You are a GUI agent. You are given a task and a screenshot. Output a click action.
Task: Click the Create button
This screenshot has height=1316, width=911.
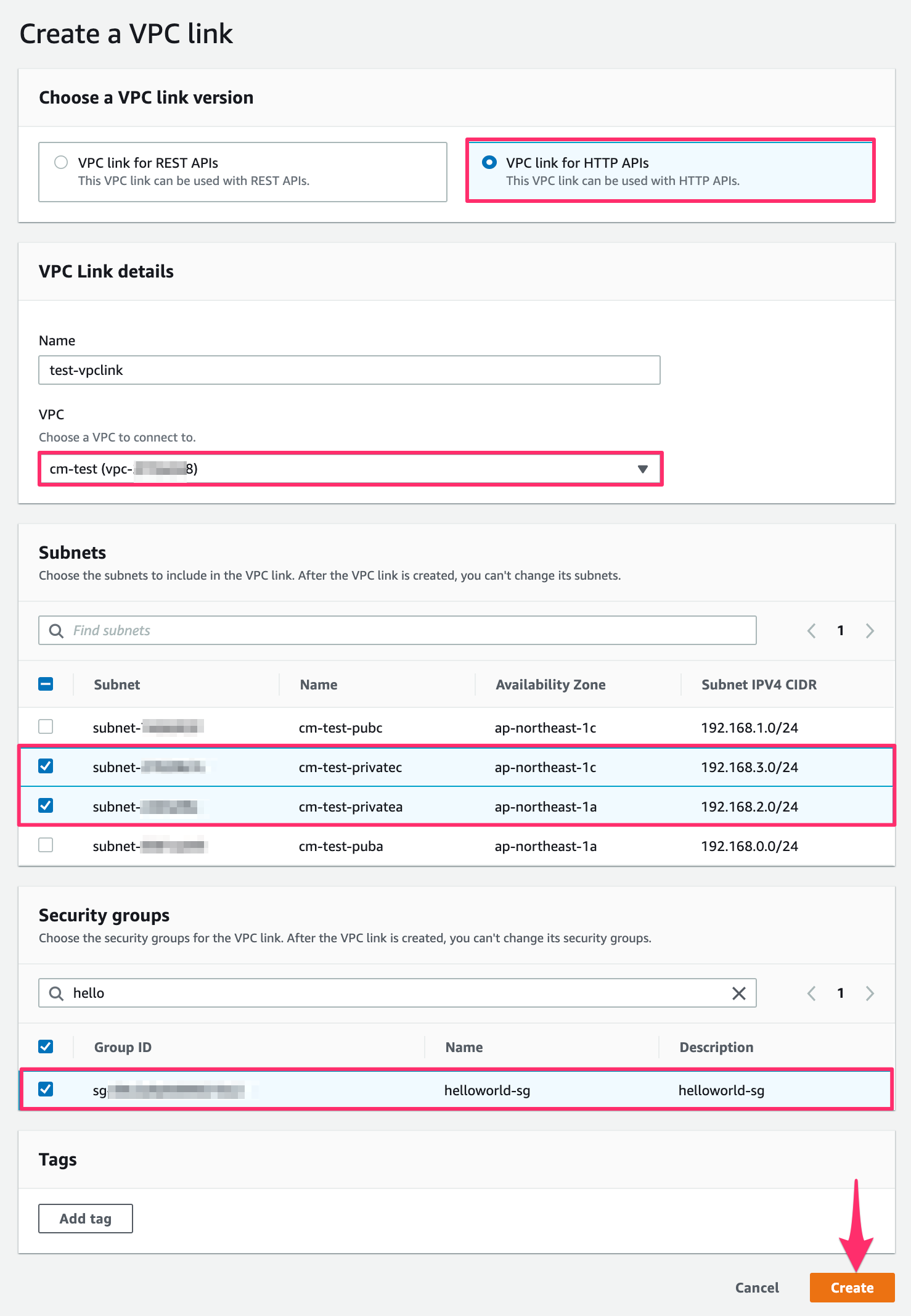click(x=851, y=1288)
